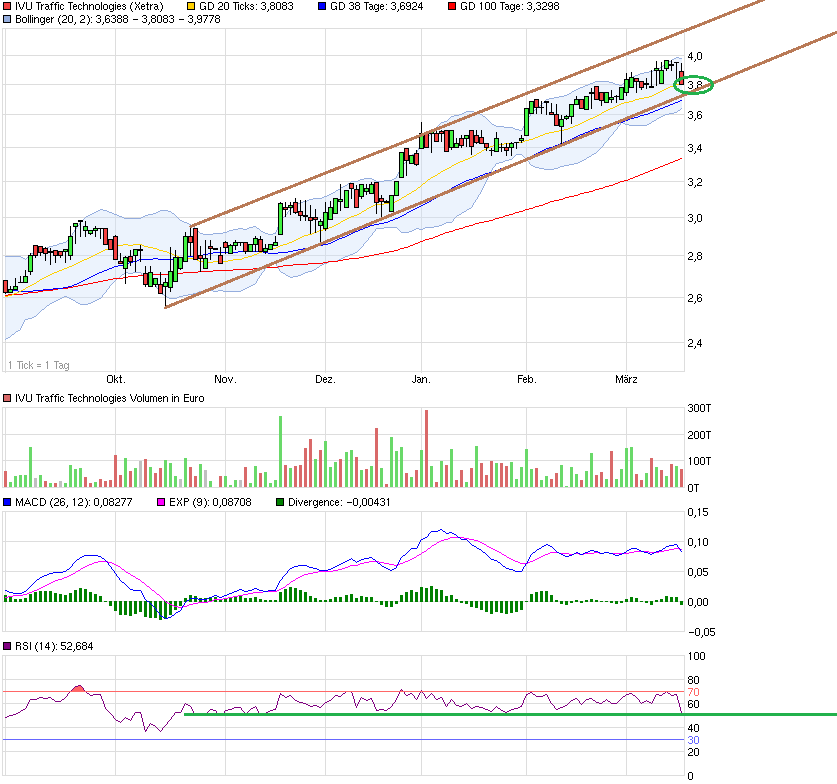Click the purple RSI (14) legend swatch
The image size is (837, 784).
(7, 646)
